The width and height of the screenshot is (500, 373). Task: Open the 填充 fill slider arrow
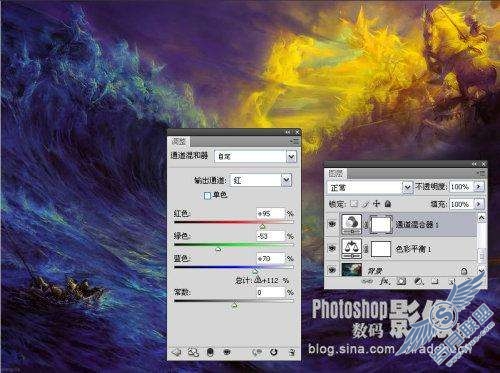coord(479,203)
